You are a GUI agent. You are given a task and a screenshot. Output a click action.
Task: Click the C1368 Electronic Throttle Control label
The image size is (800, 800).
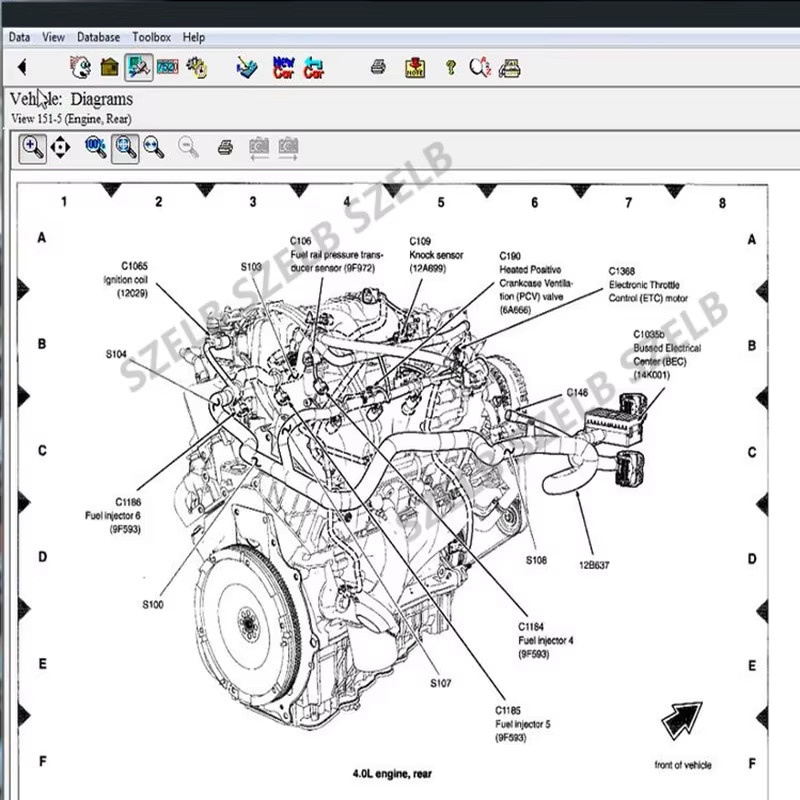tap(648, 285)
